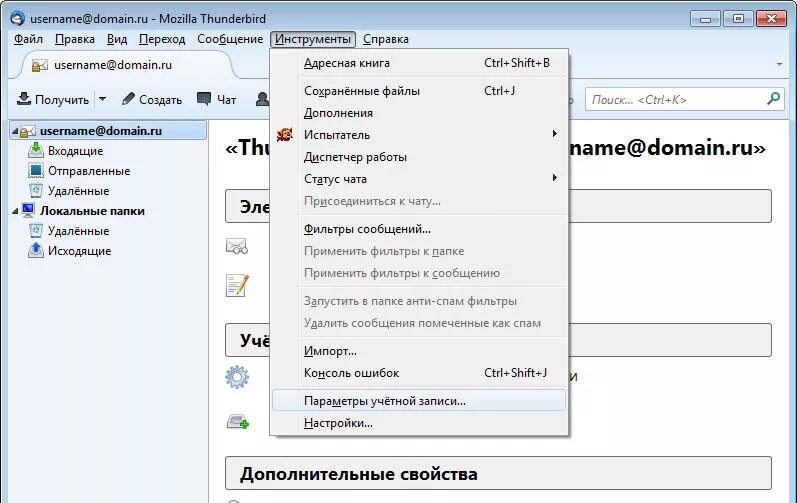Select Удалённые under Локальные папки

(109, 231)
